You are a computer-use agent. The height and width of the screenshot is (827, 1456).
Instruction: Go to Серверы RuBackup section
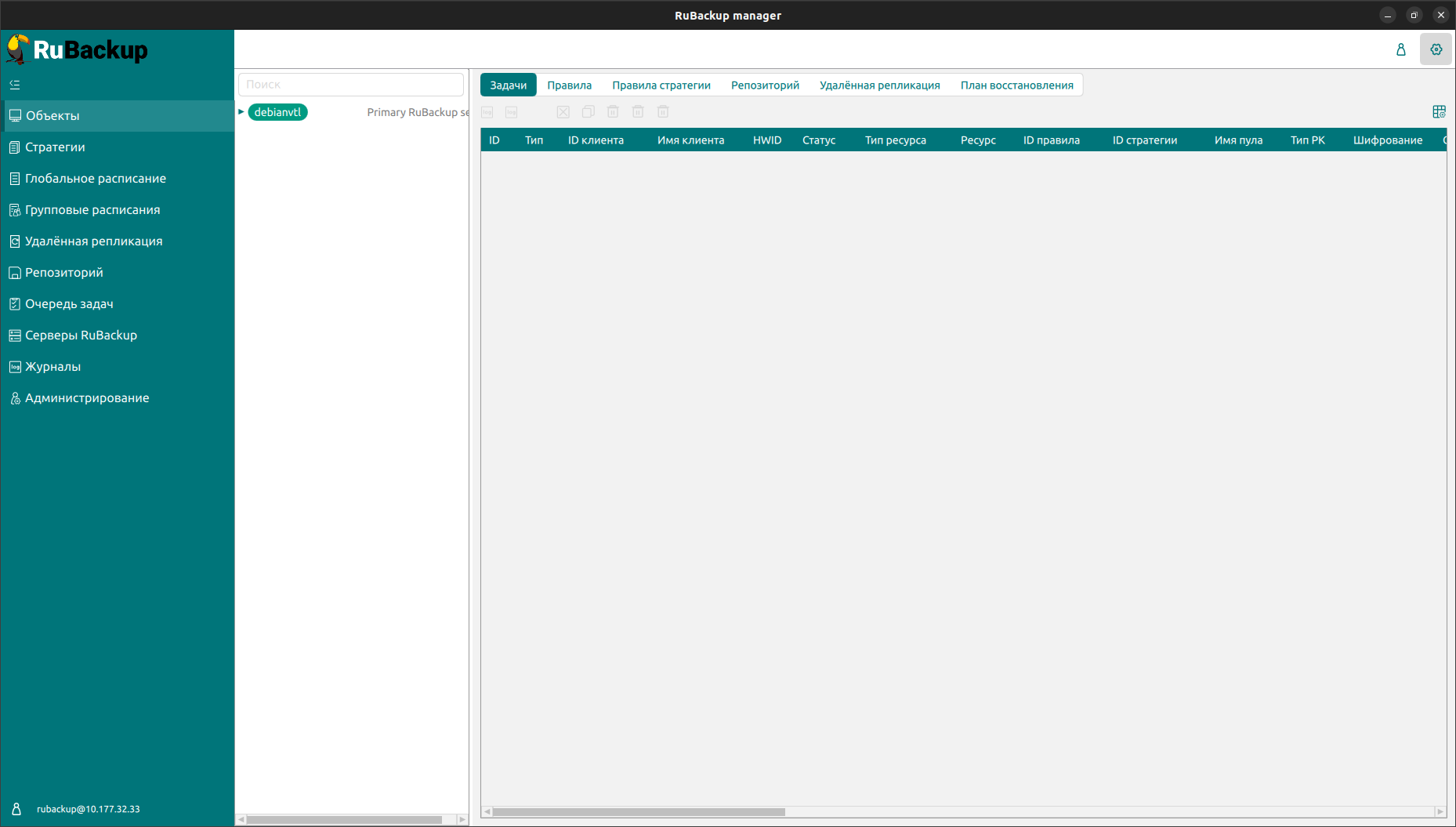click(x=81, y=336)
